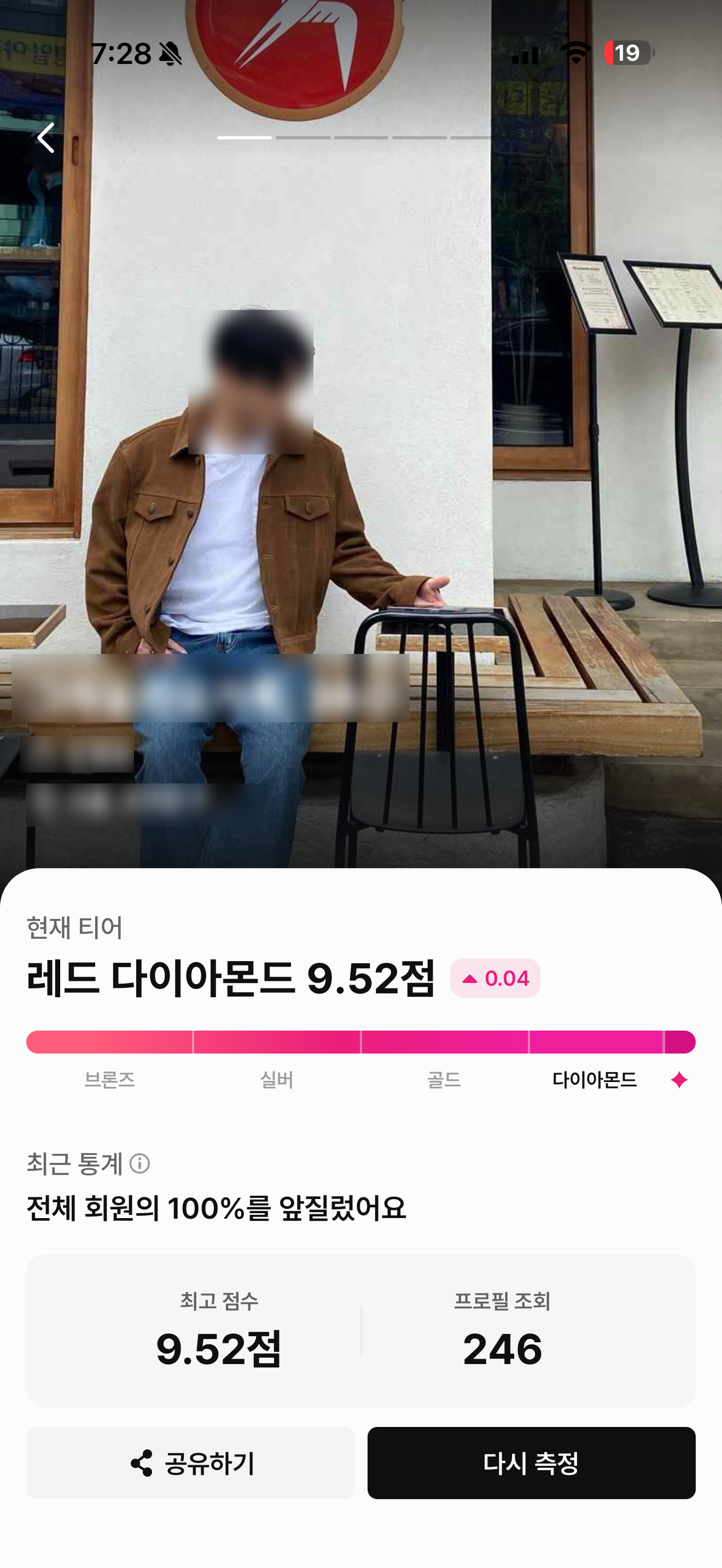This screenshot has height=1568, width=722.
Task: Tap the 골드 tier label
Action: [x=444, y=1080]
